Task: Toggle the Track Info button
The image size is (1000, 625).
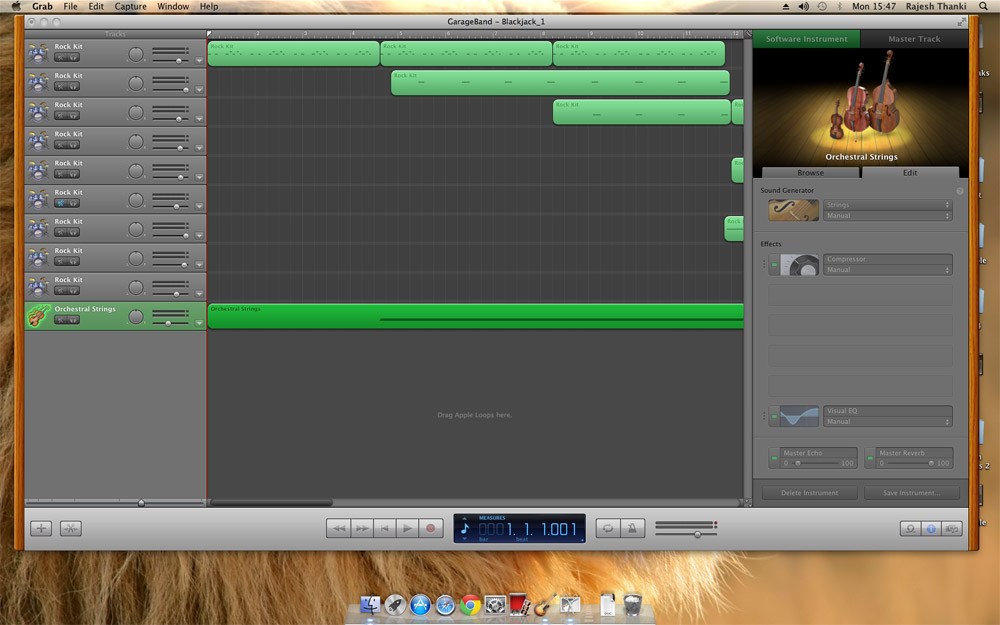Action: (x=931, y=529)
